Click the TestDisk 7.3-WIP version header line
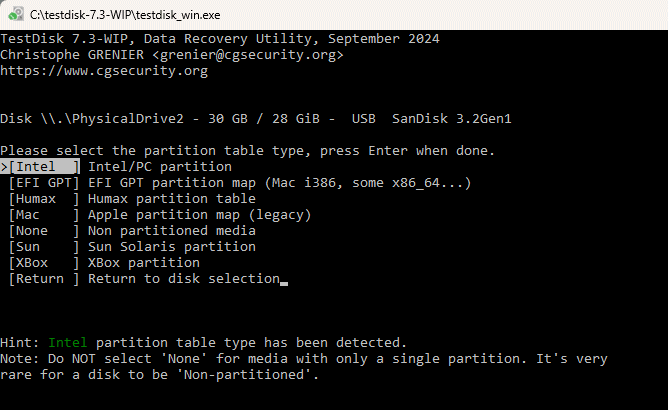 (220, 39)
